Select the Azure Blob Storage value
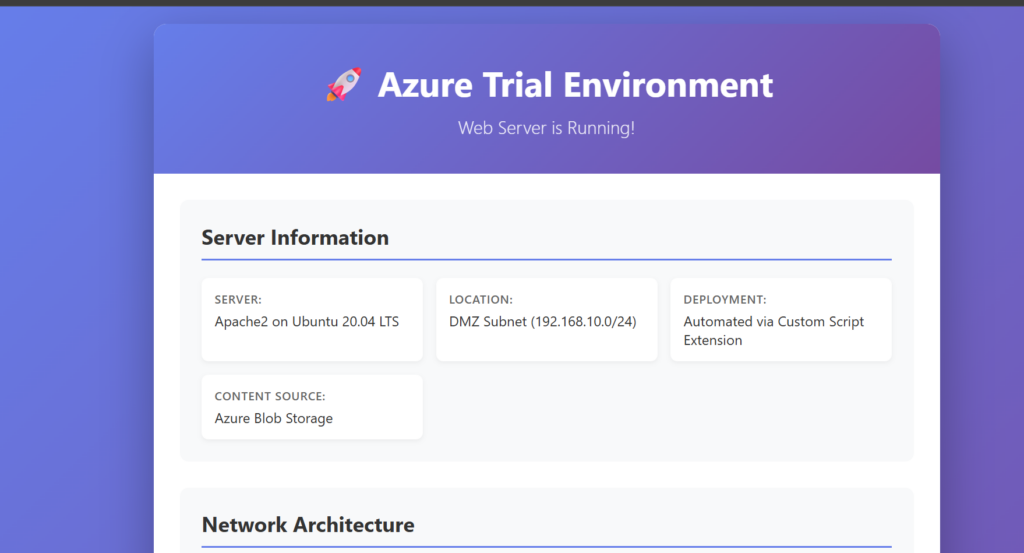This screenshot has width=1024, height=553. [273, 418]
